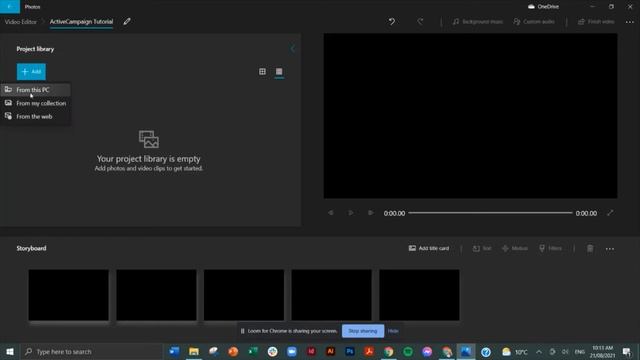The image size is (640, 360).
Task: Open clock and date in taskbar
Action: (x=602, y=351)
